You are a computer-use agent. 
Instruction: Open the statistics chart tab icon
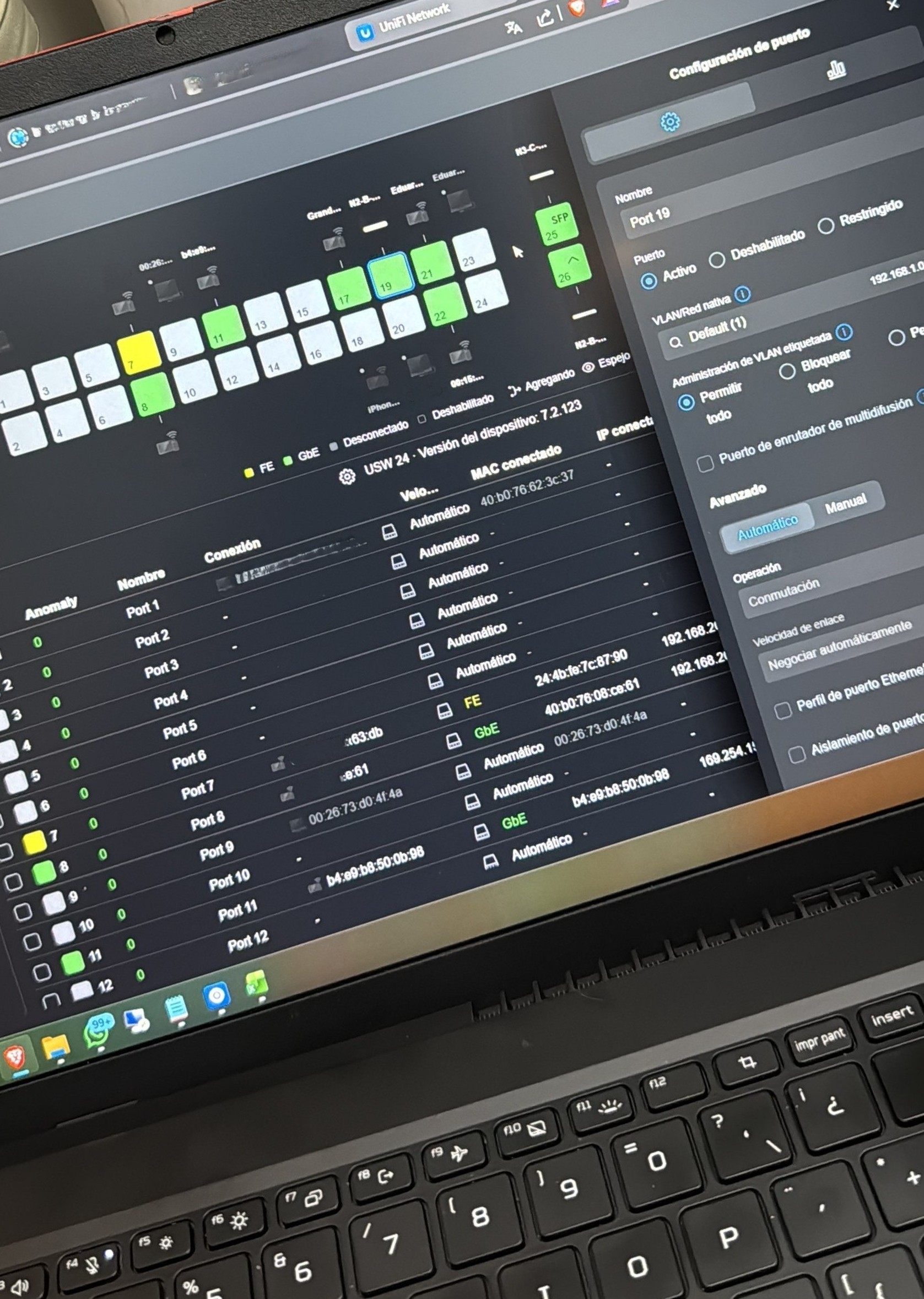click(x=836, y=70)
